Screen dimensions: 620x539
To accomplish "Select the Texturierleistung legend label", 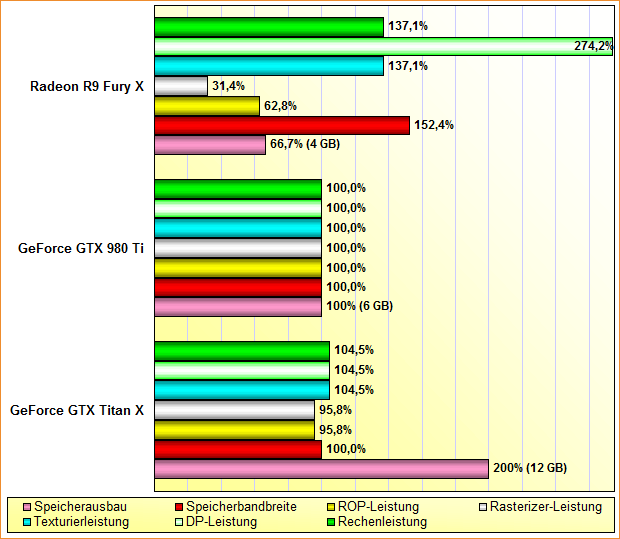I will click(x=81, y=522).
